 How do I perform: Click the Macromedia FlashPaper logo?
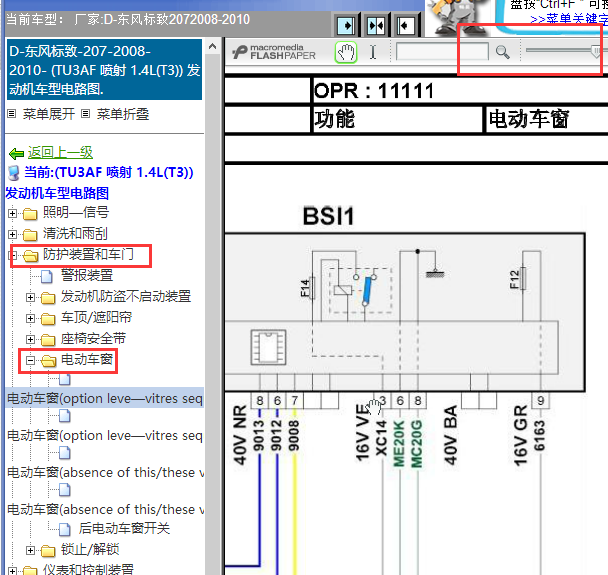click(274, 52)
